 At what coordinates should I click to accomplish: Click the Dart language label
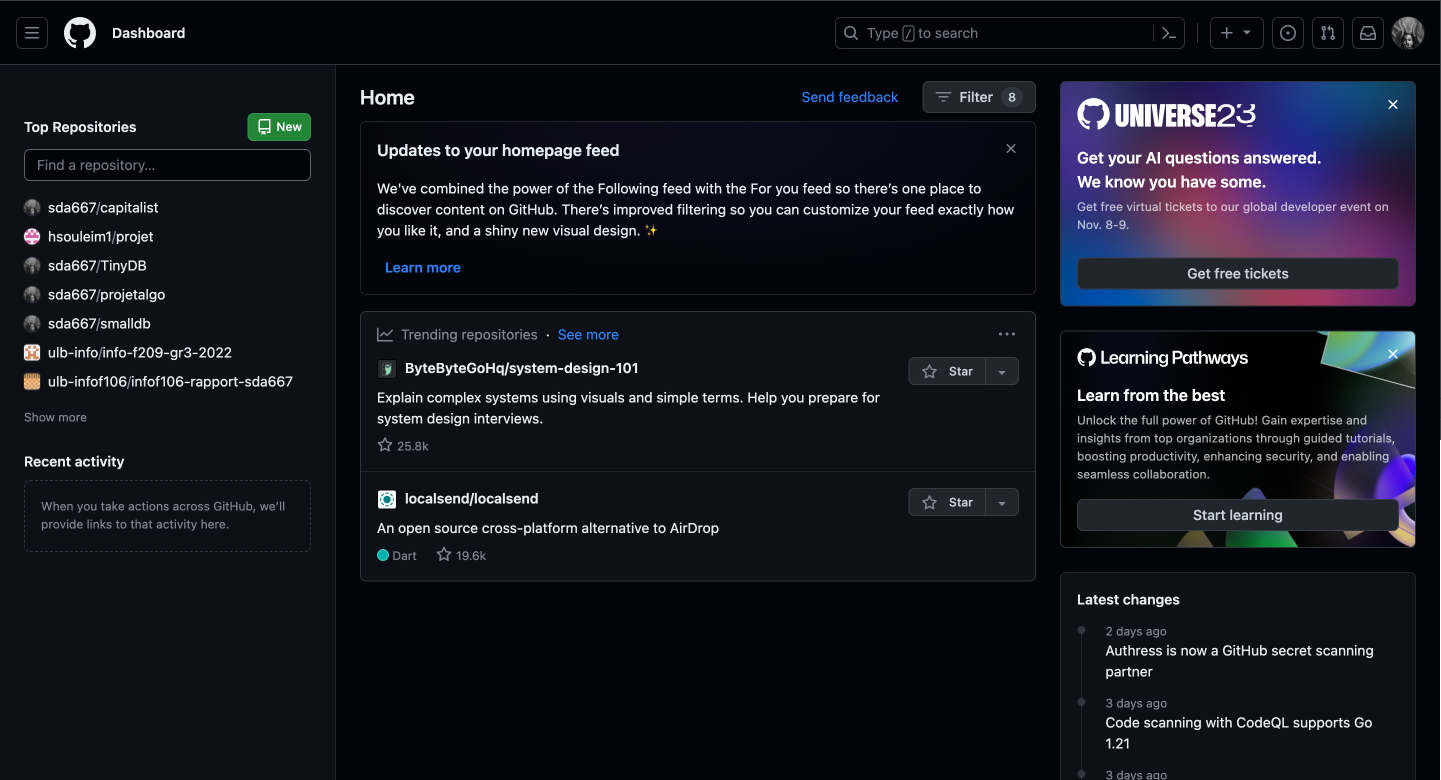pyautogui.click(x=397, y=555)
